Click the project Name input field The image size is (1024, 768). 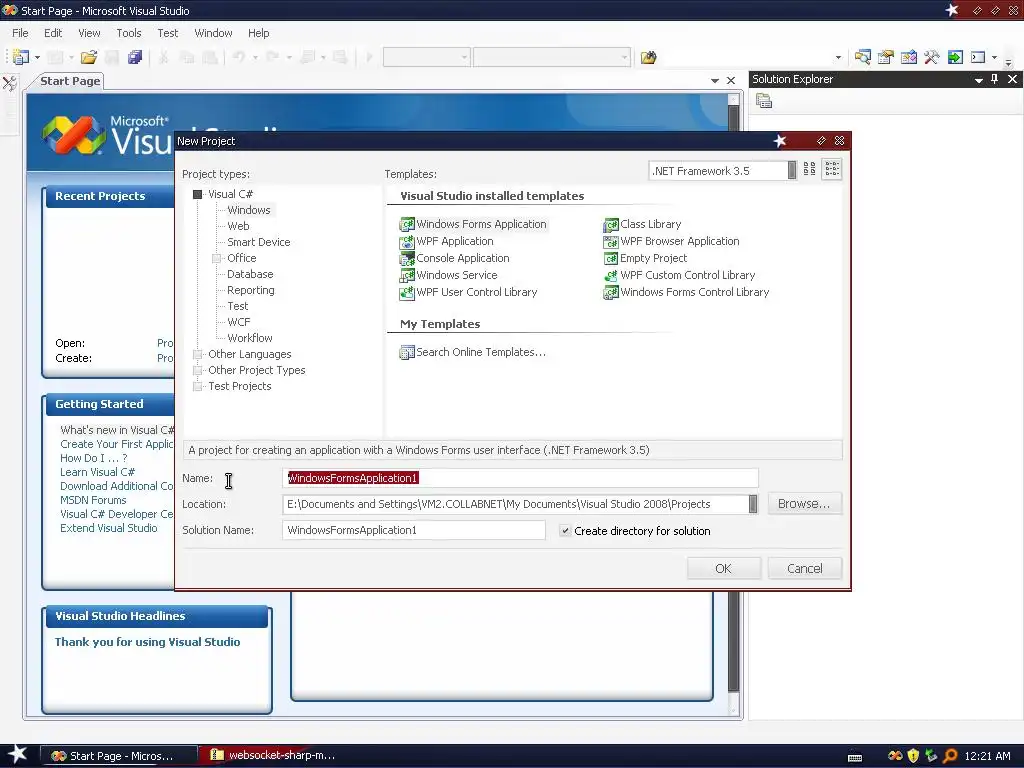pyautogui.click(x=520, y=478)
